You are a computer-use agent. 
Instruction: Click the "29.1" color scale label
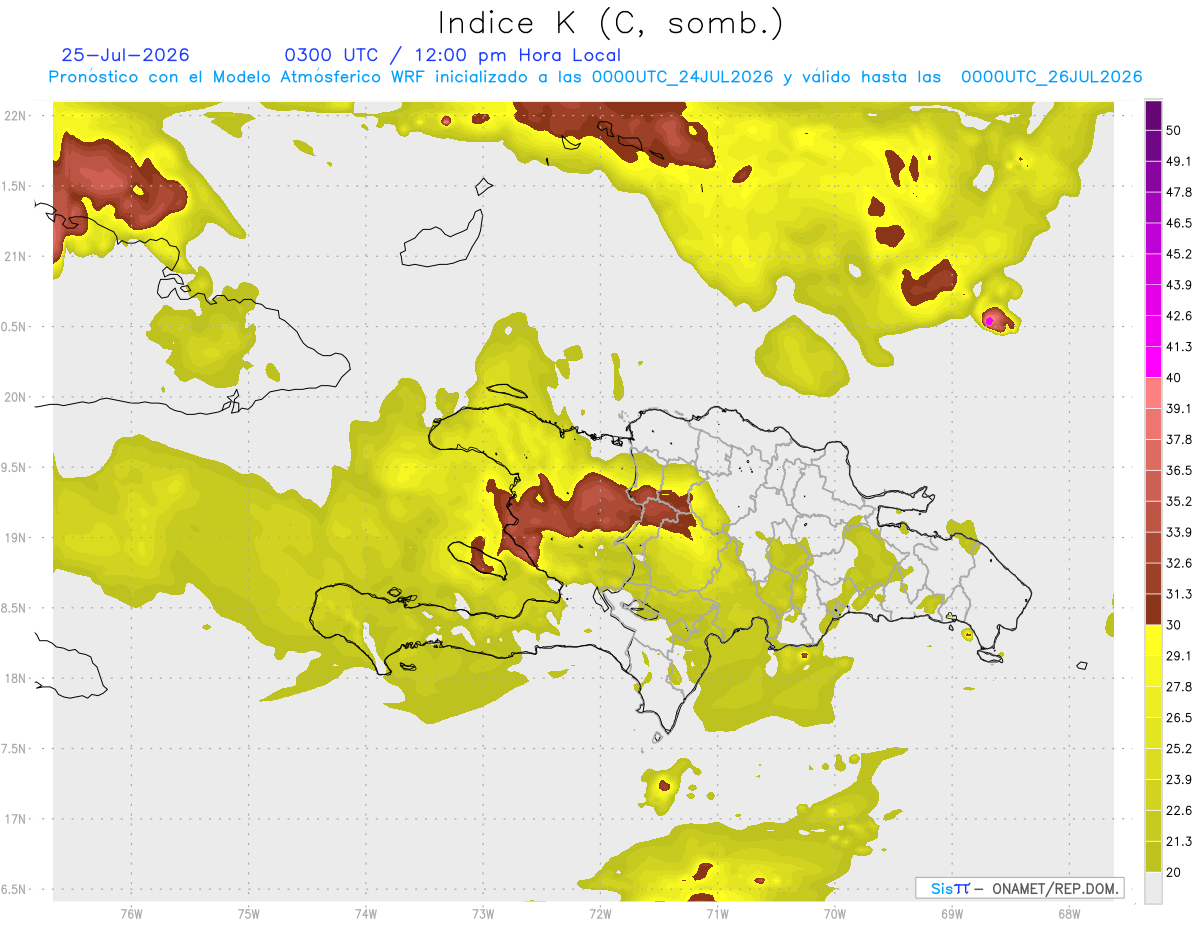click(1179, 656)
